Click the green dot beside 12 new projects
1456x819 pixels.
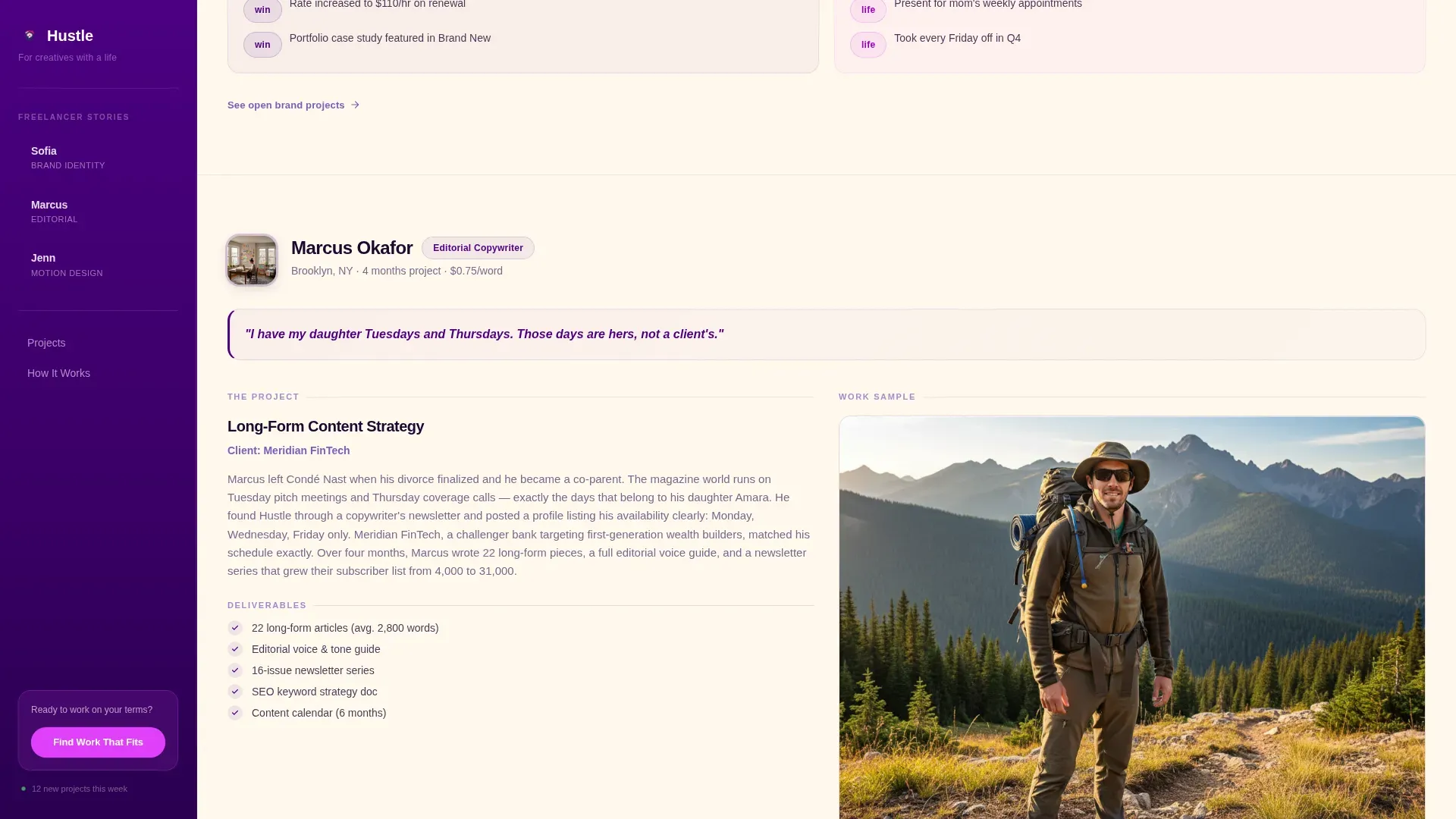tap(24, 789)
